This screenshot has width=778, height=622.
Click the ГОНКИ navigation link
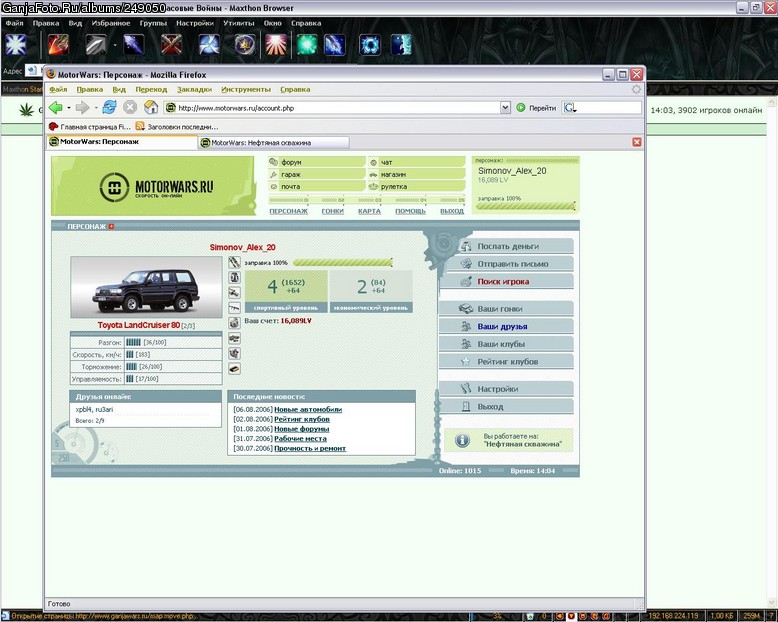click(332, 211)
